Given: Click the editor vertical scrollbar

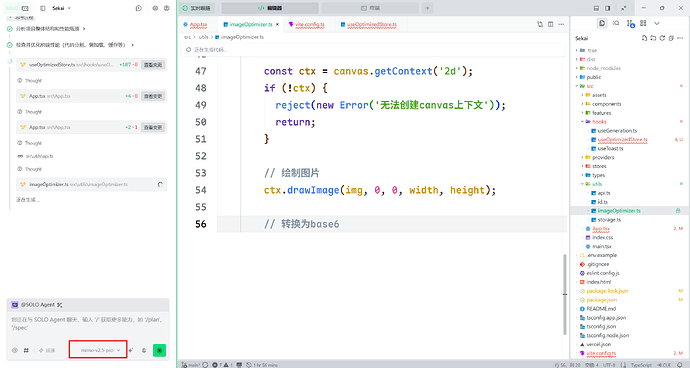Looking at the screenshot, I should 565,294.
